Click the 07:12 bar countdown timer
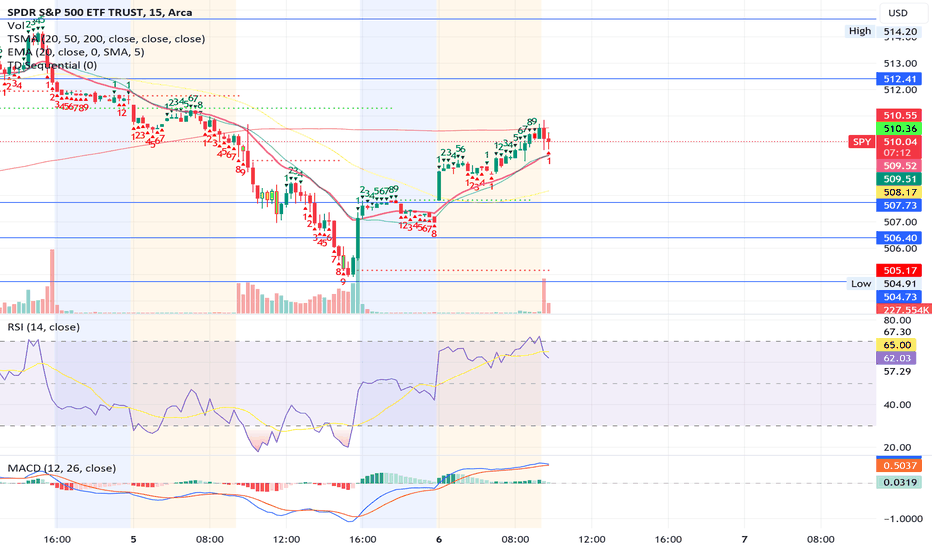This screenshot has height=550, width=932. pos(899,153)
